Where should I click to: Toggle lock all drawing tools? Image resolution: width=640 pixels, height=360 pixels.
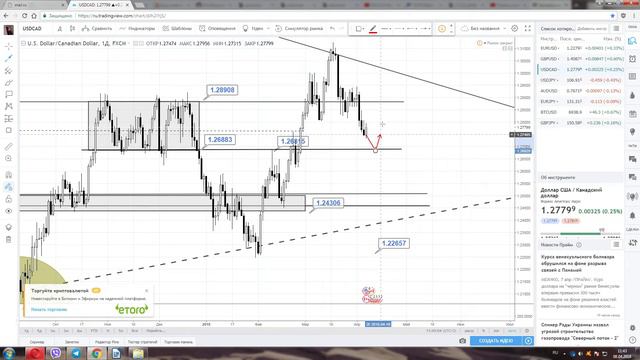coord(9,199)
